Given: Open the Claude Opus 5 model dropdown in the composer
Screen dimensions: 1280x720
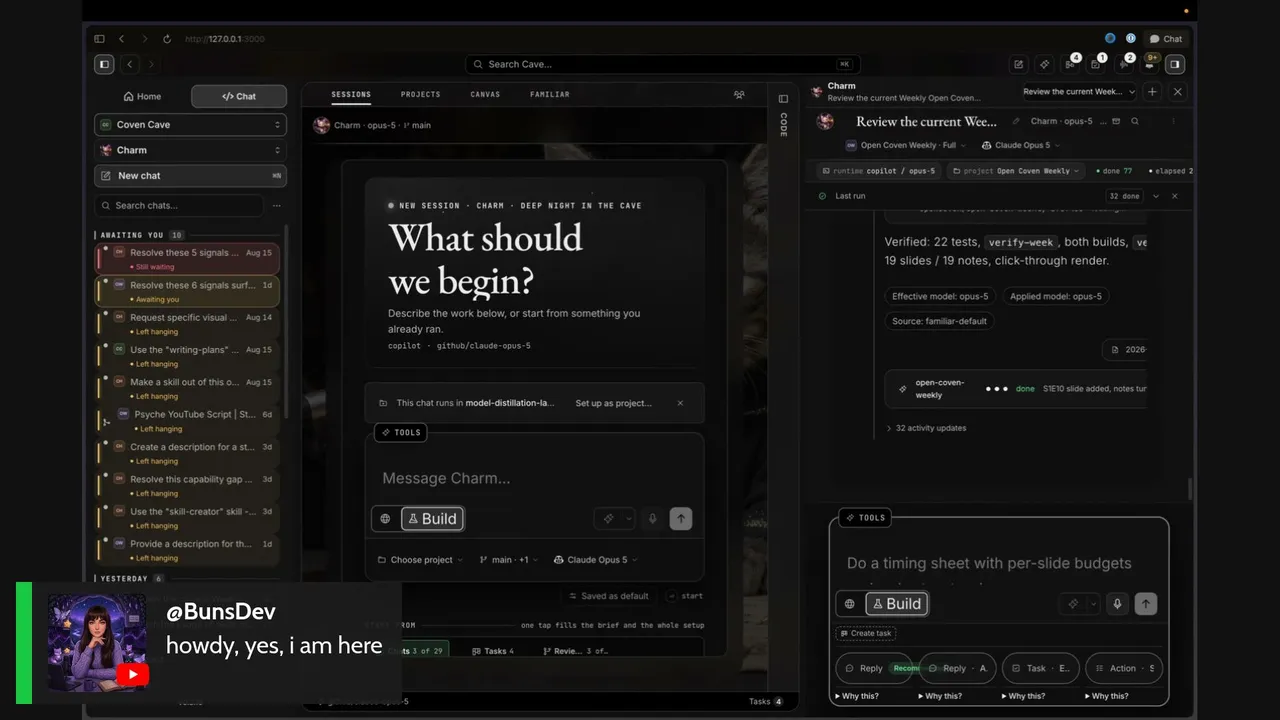Looking at the screenshot, I should pyautogui.click(x=596, y=560).
